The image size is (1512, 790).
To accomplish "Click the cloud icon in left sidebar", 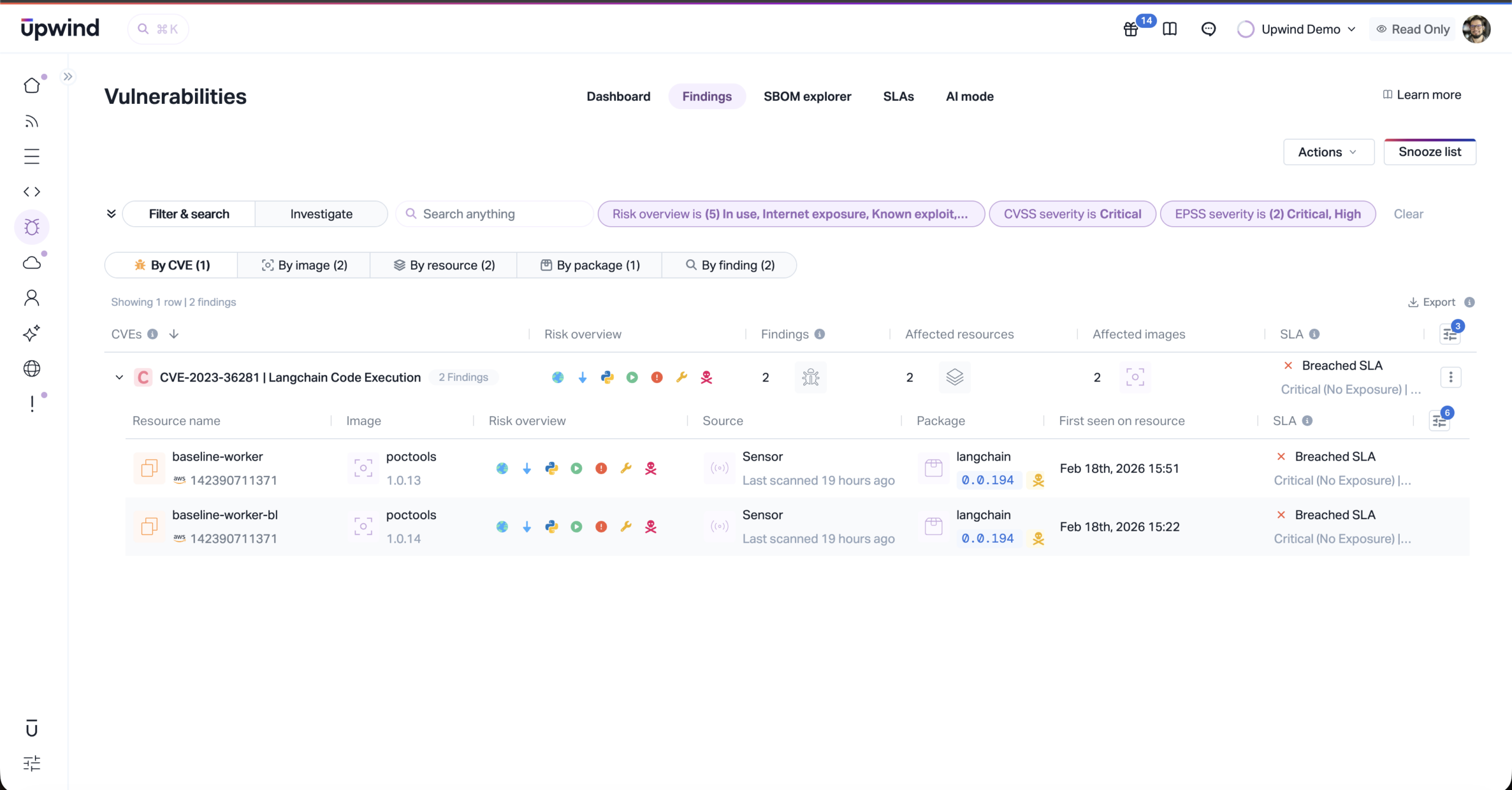I will coord(32,263).
